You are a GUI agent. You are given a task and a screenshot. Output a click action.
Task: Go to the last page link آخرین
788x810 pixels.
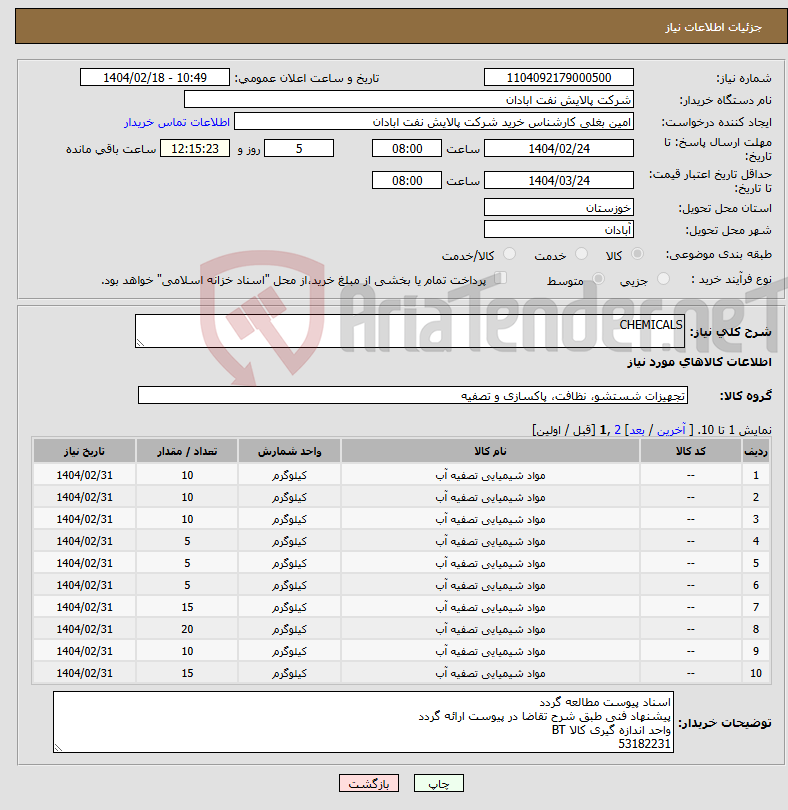coord(671,430)
